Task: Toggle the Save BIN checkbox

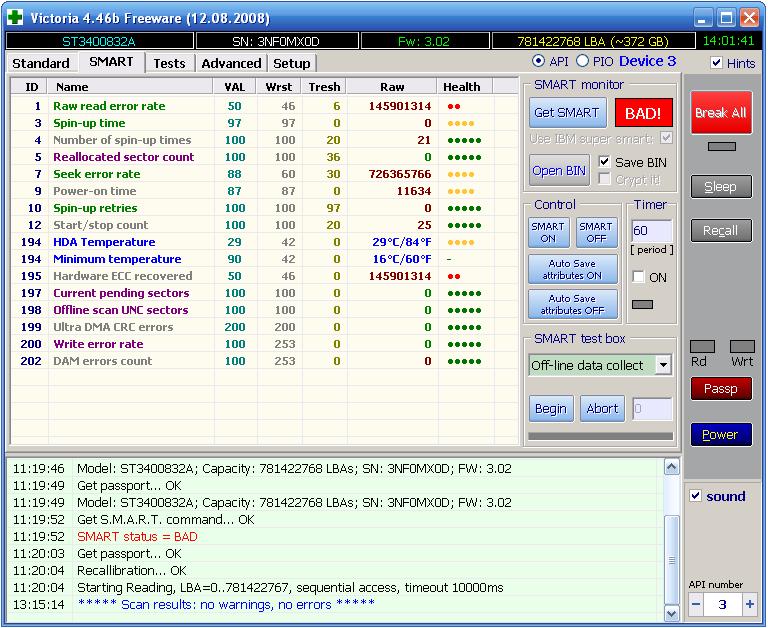Action: (604, 162)
